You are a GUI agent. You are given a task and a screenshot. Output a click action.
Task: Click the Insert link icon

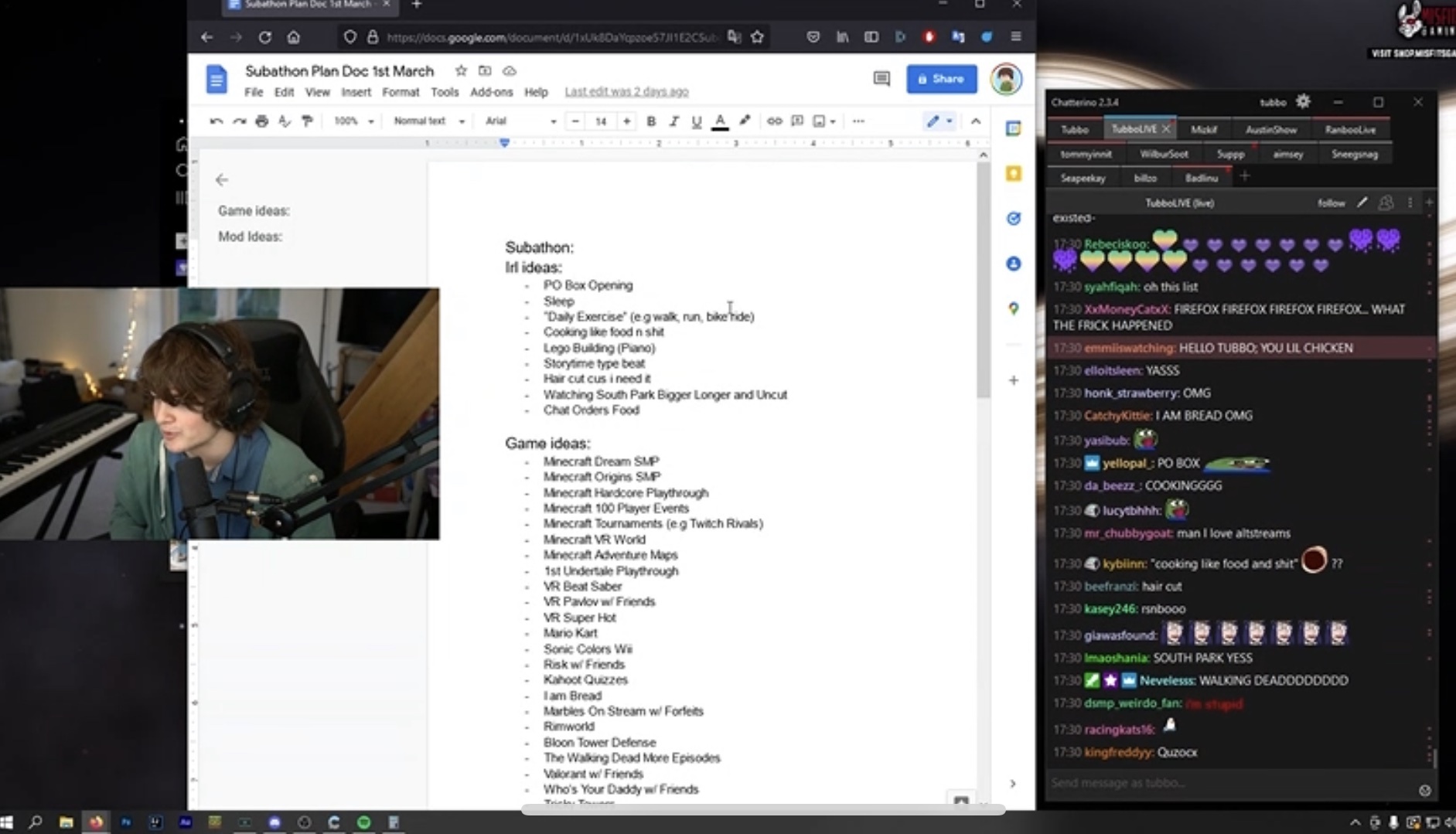(x=774, y=121)
